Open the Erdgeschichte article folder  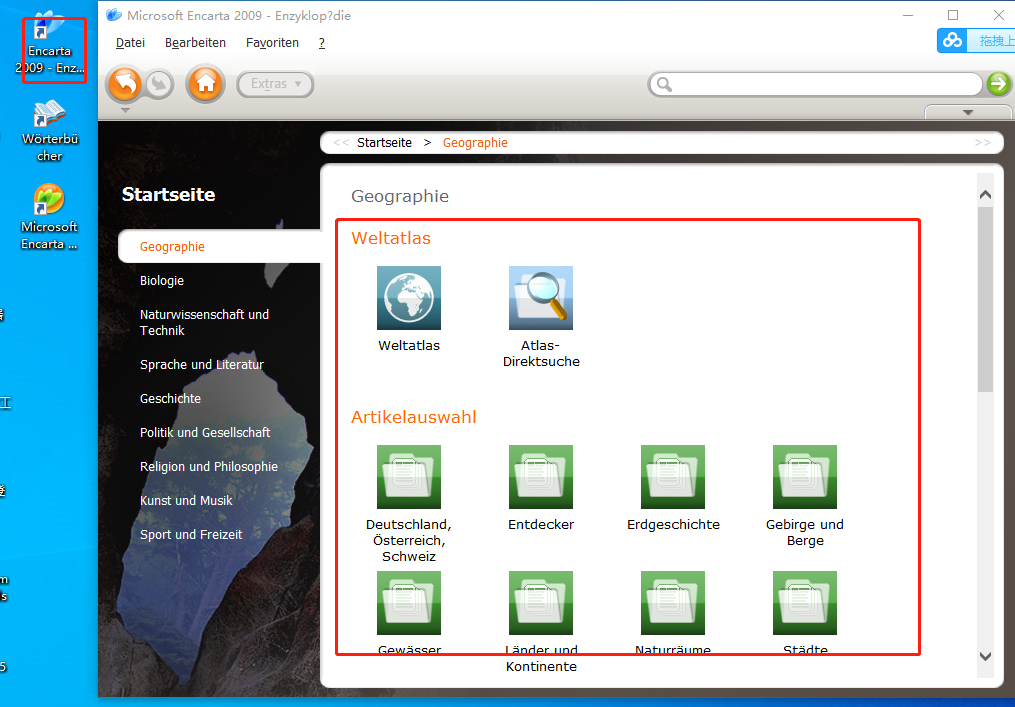(673, 477)
